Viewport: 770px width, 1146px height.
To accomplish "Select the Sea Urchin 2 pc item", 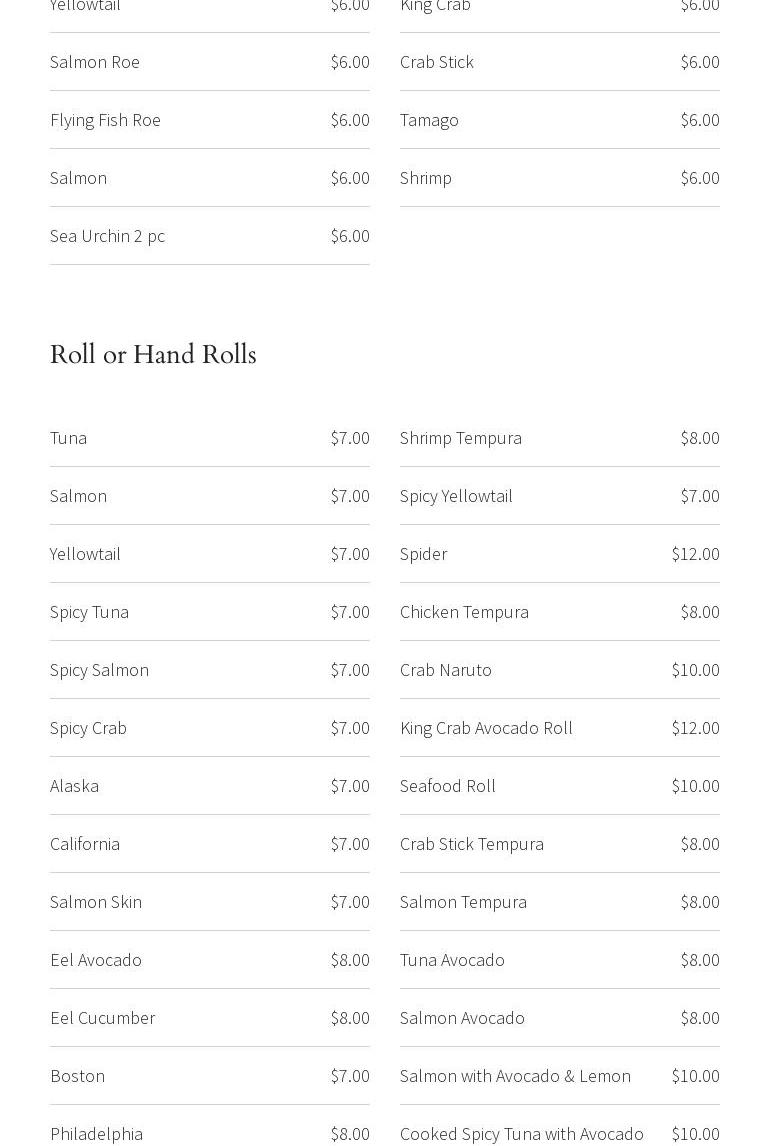I will [x=107, y=236].
